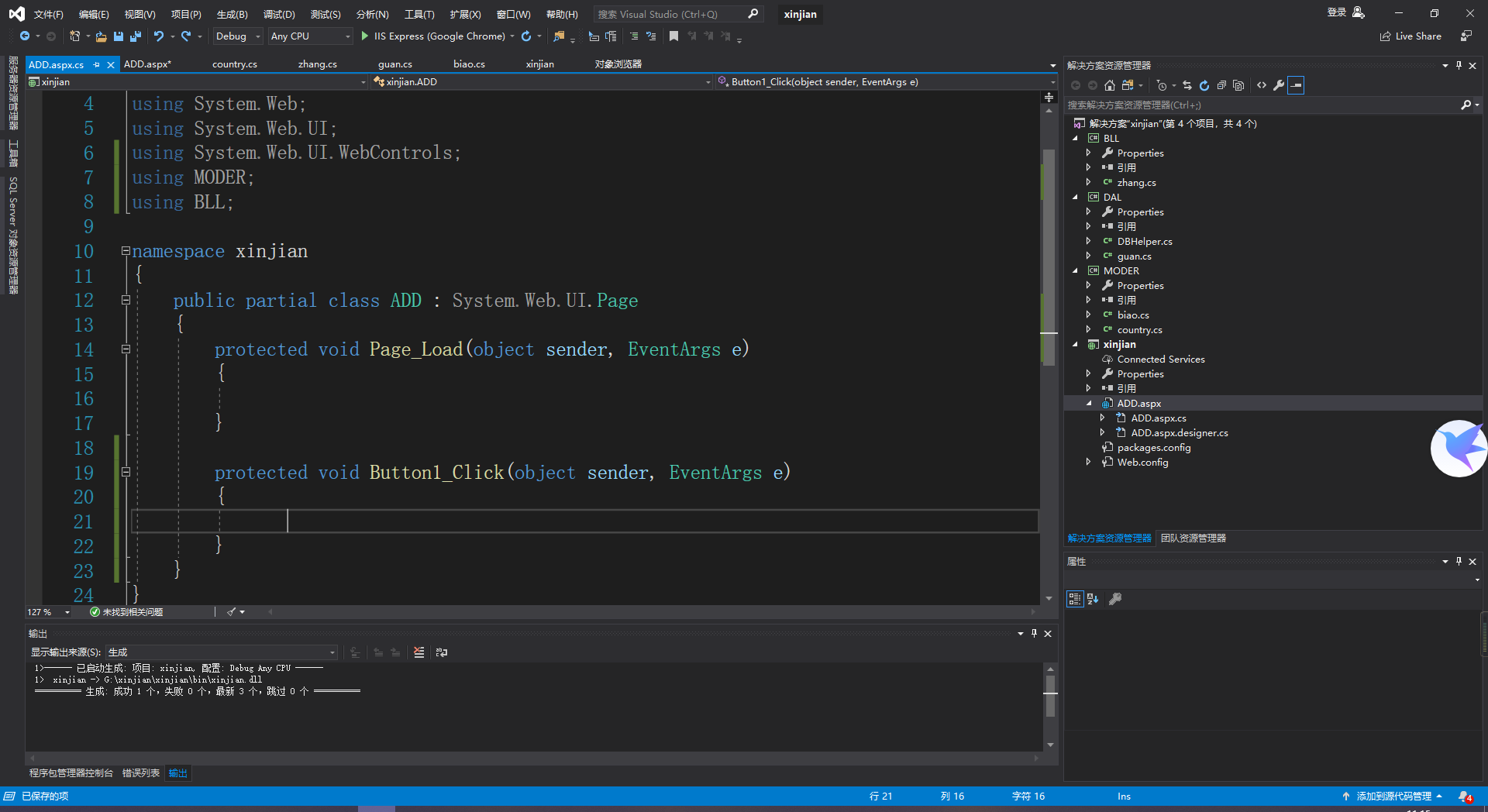The height and width of the screenshot is (812, 1488).
Task: Click the notifications bell in the status bar
Action: [x=1465, y=796]
